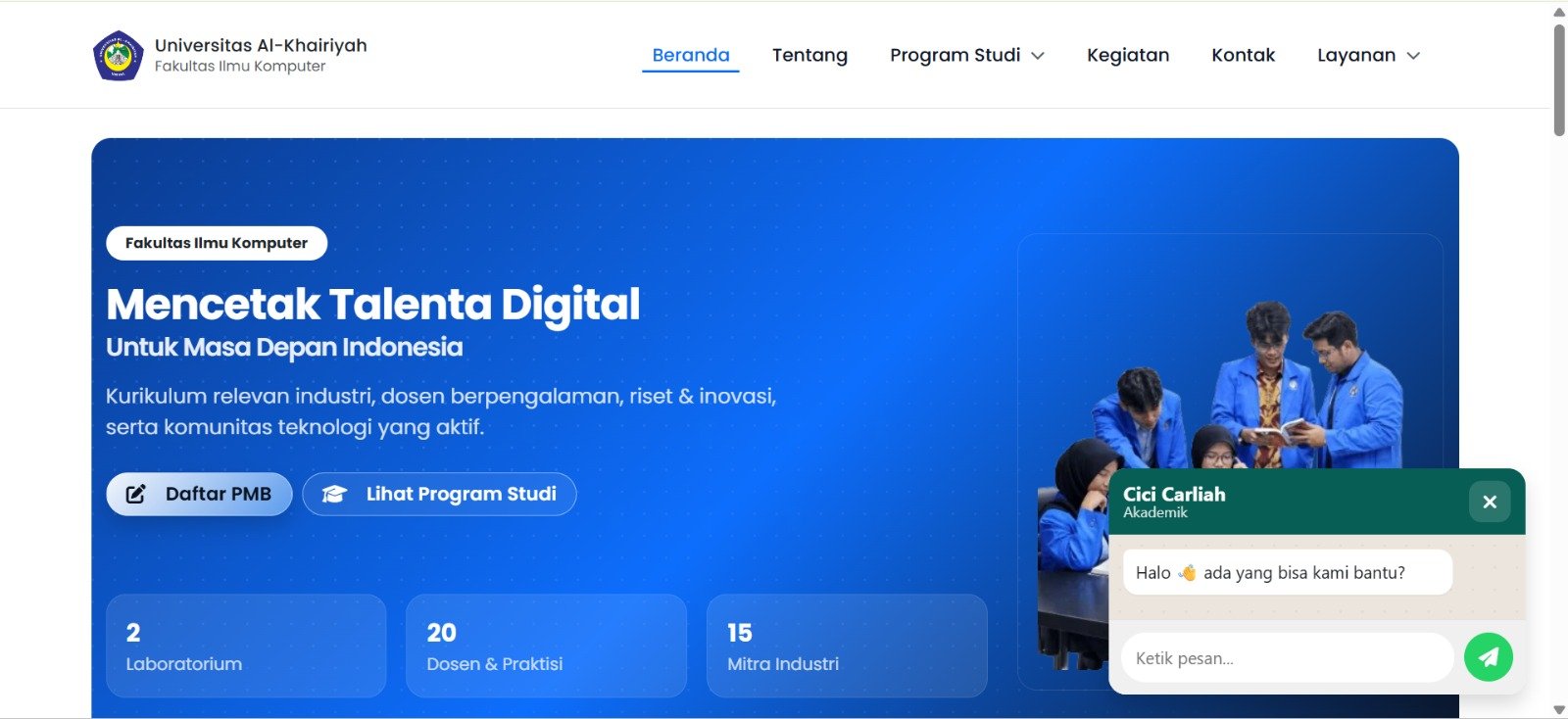This screenshot has width=1568, height=719.
Task: Click the Fakultas Ilmu Komputer badge
Action: (217, 243)
